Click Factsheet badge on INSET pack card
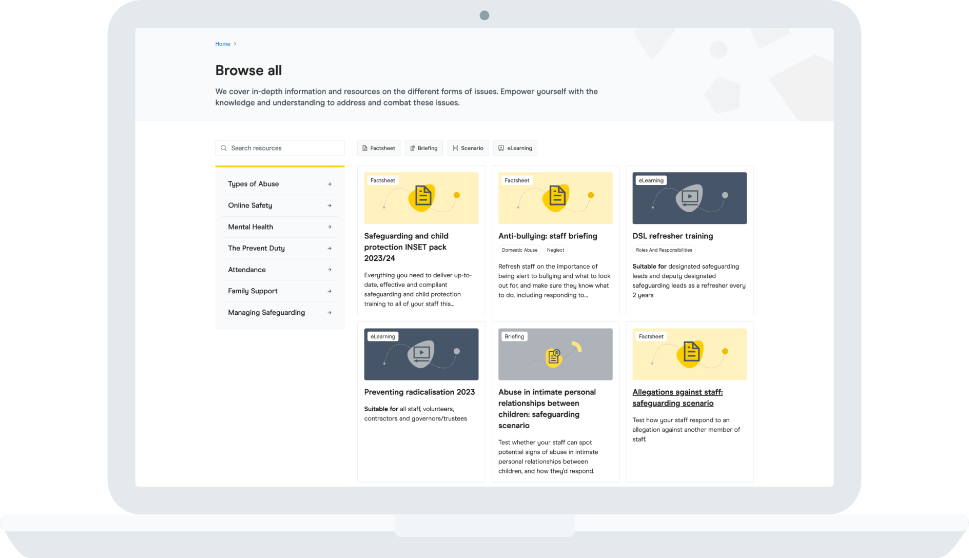The height and width of the screenshot is (558, 969). tap(383, 180)
